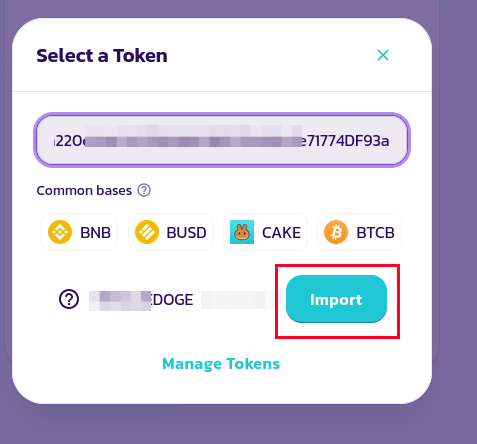Click the unknown token question mark icon

click(69, 299)
